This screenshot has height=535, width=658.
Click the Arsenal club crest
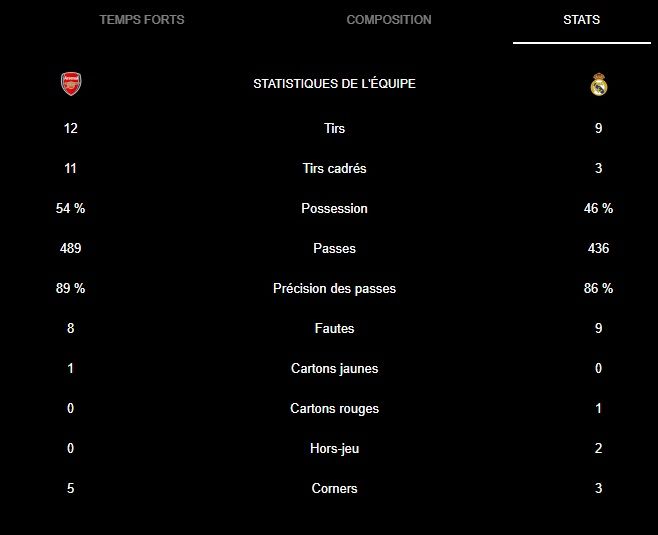[x=71, y=84]
